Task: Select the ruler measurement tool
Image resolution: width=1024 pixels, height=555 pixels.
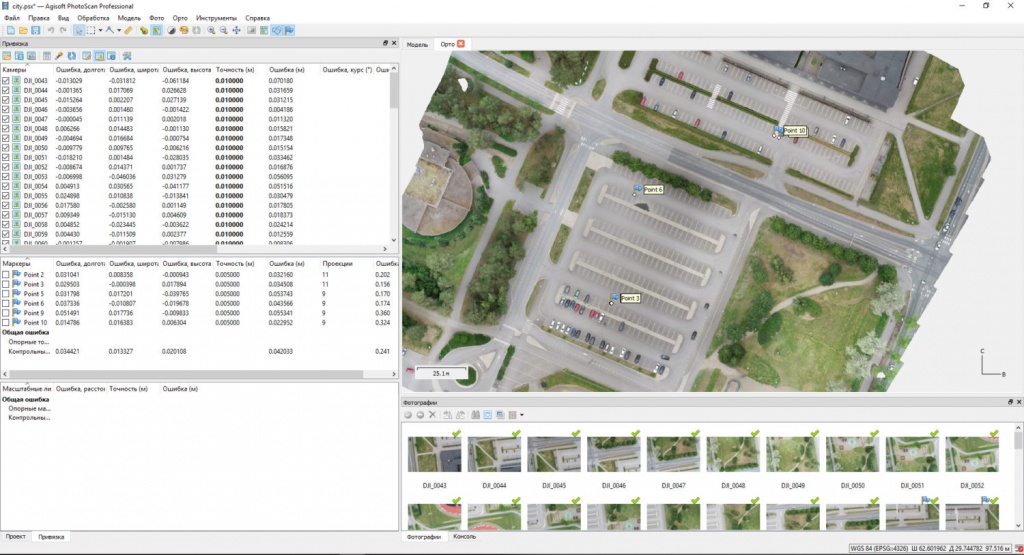Action: [x=128, y=31]
